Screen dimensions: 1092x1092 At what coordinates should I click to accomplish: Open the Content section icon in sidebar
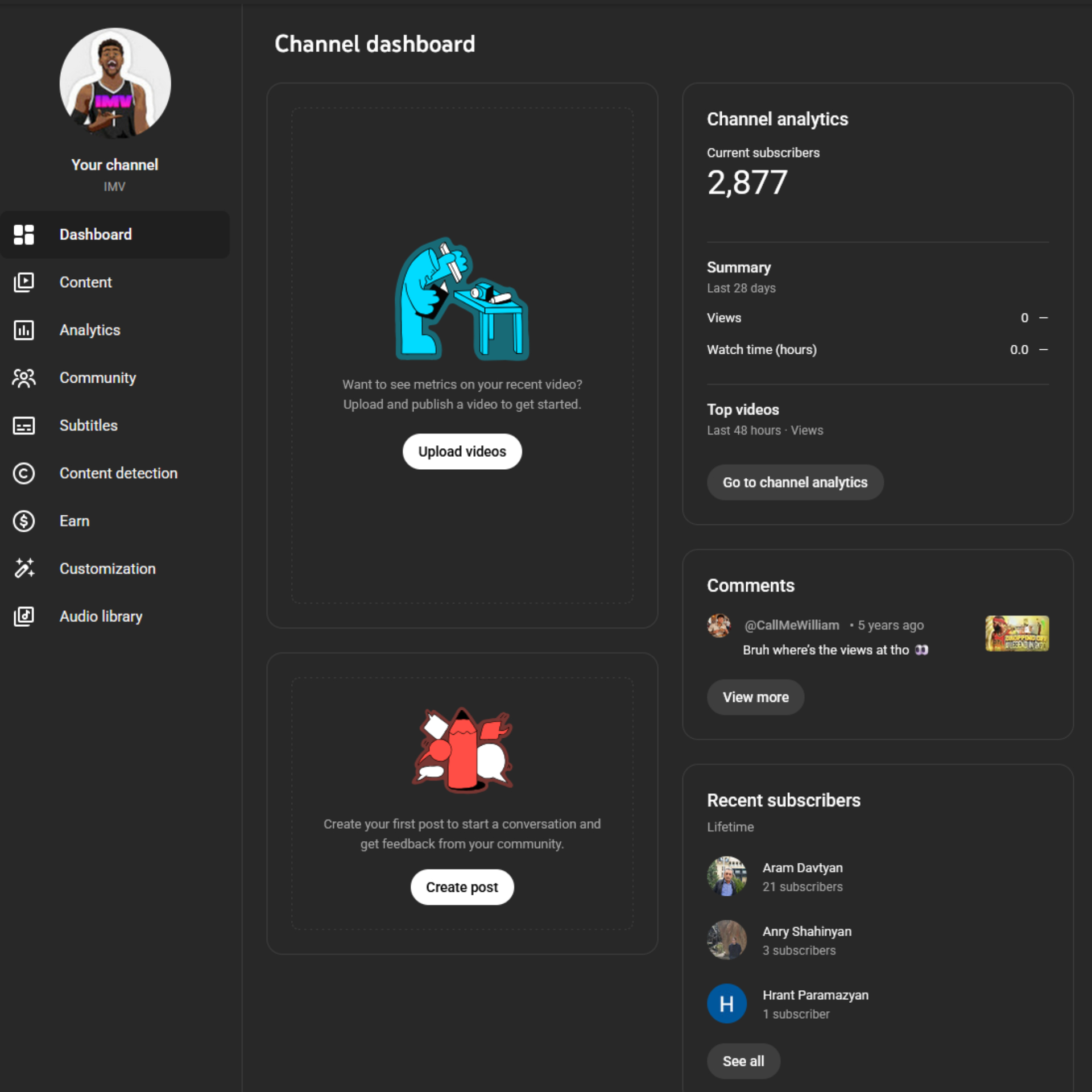(24, 282)
